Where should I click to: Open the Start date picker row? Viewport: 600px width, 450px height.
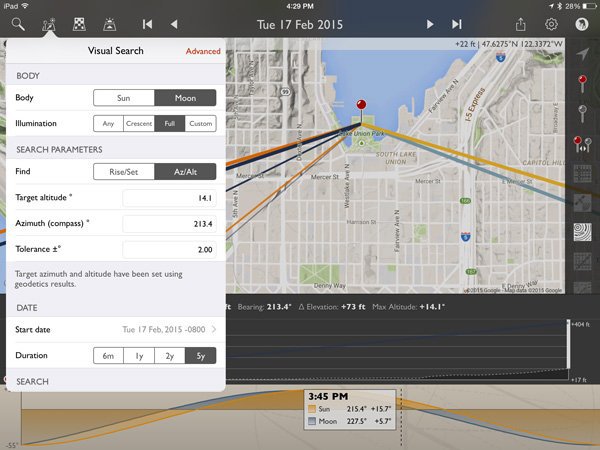(x=116, y=329)
